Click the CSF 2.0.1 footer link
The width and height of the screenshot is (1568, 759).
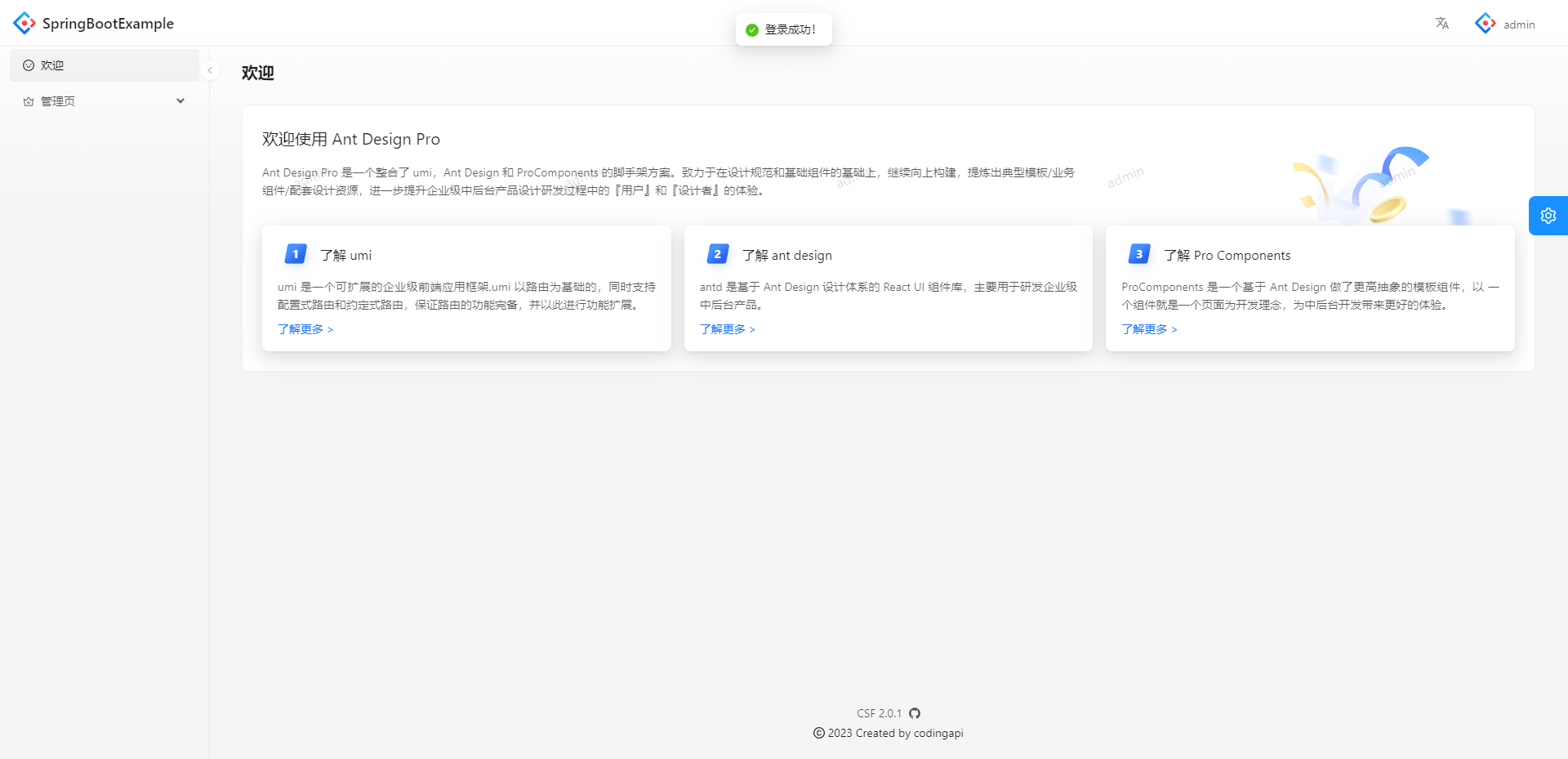(879, 713)
